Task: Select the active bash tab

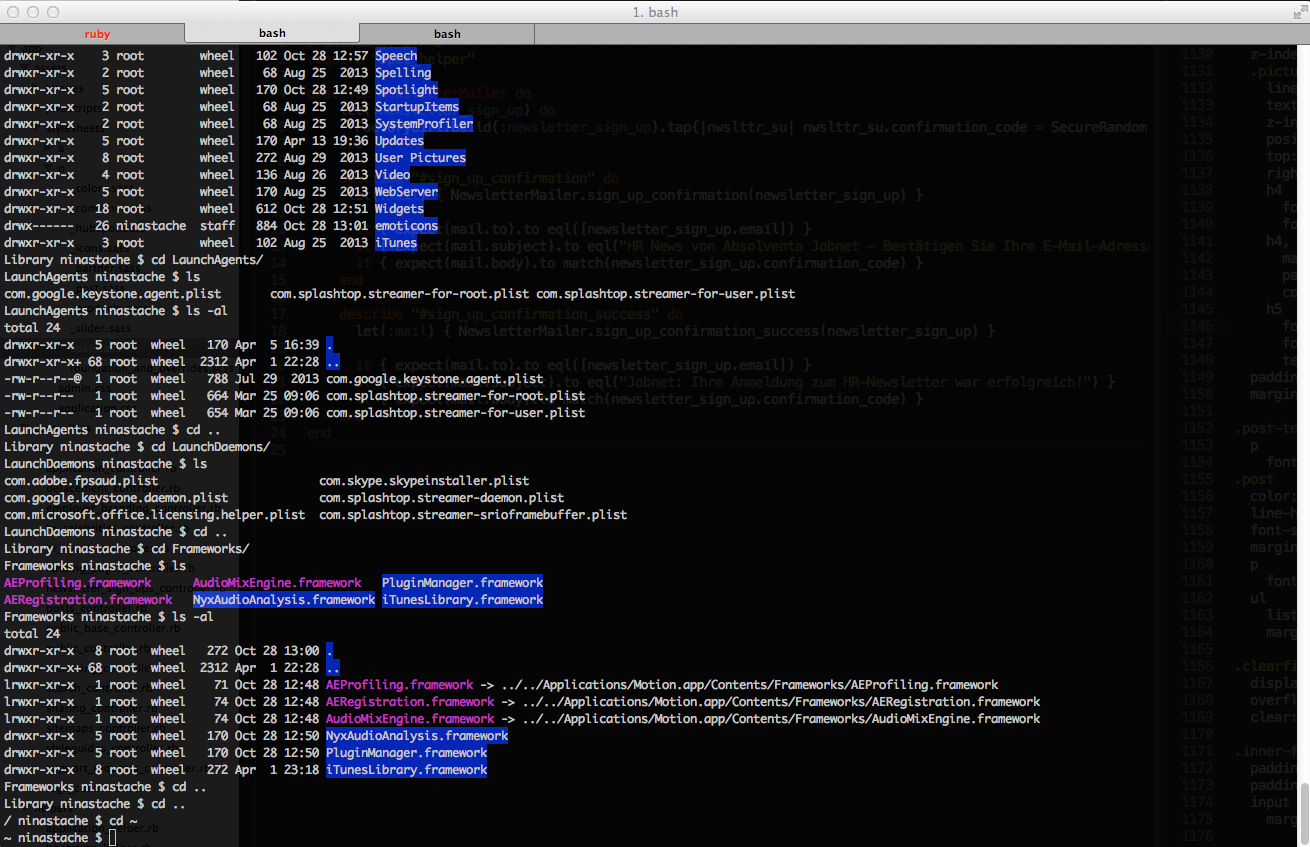Action: pyautogui.click(x=272, y=34)
